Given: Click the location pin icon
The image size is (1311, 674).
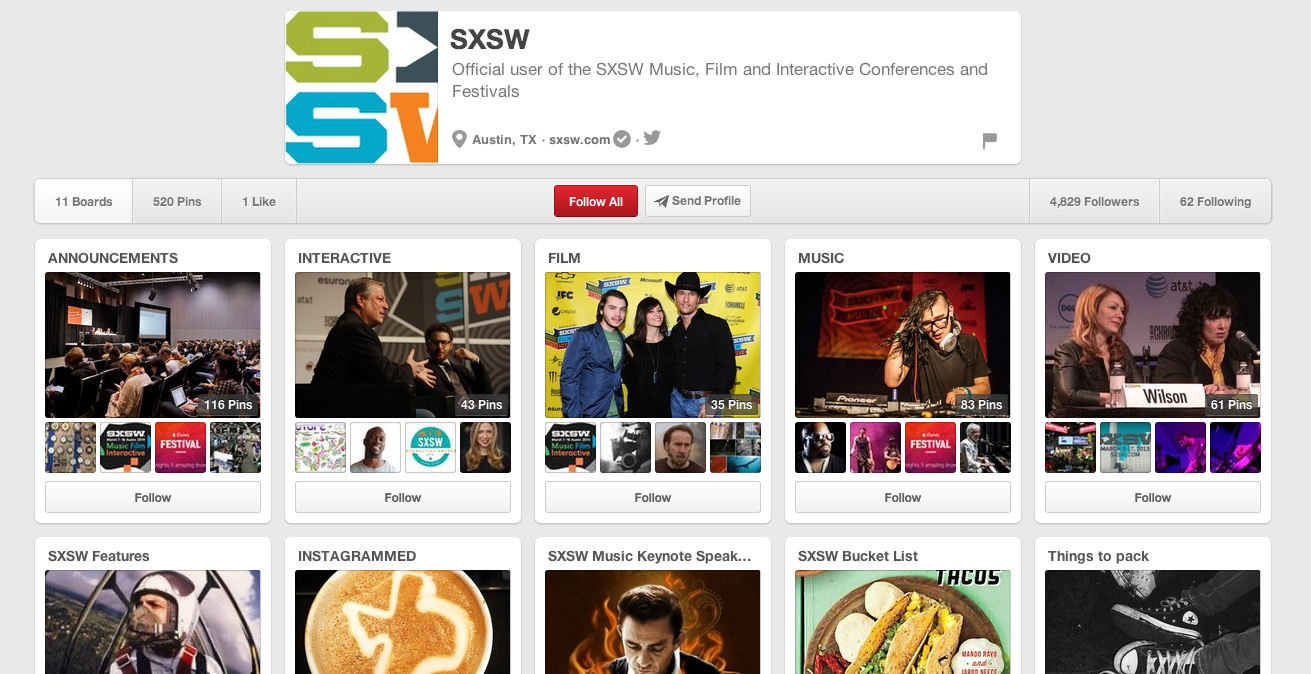Looking at the screenshot, I should coord(460,139).
